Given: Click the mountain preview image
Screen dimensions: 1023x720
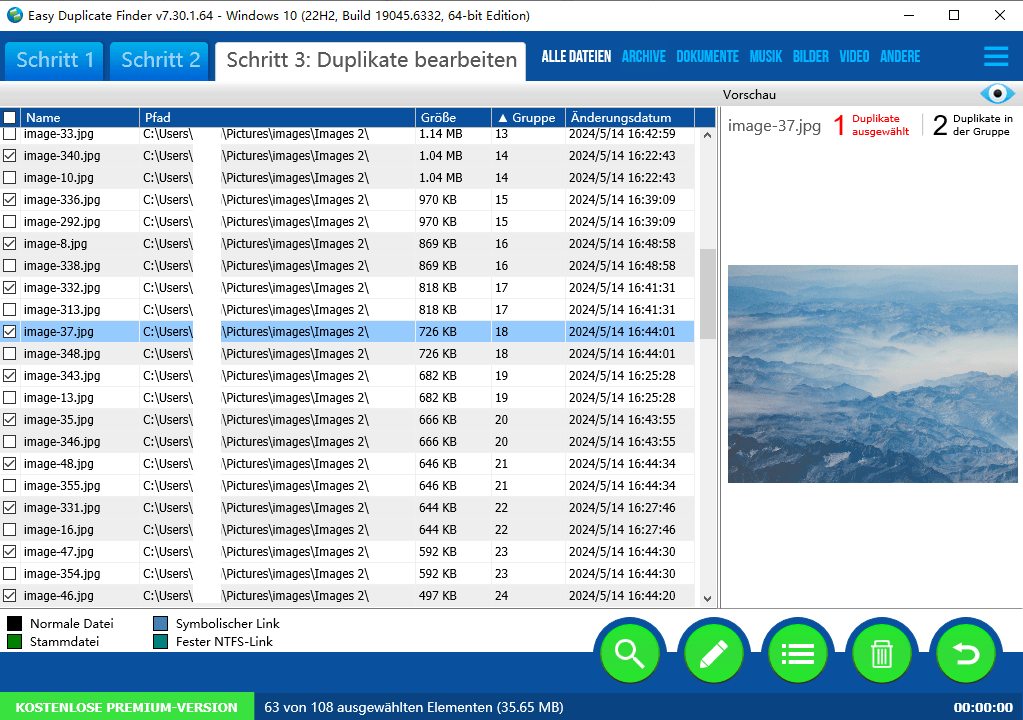Looking at the screenshot, I should (x=872, y=374).
